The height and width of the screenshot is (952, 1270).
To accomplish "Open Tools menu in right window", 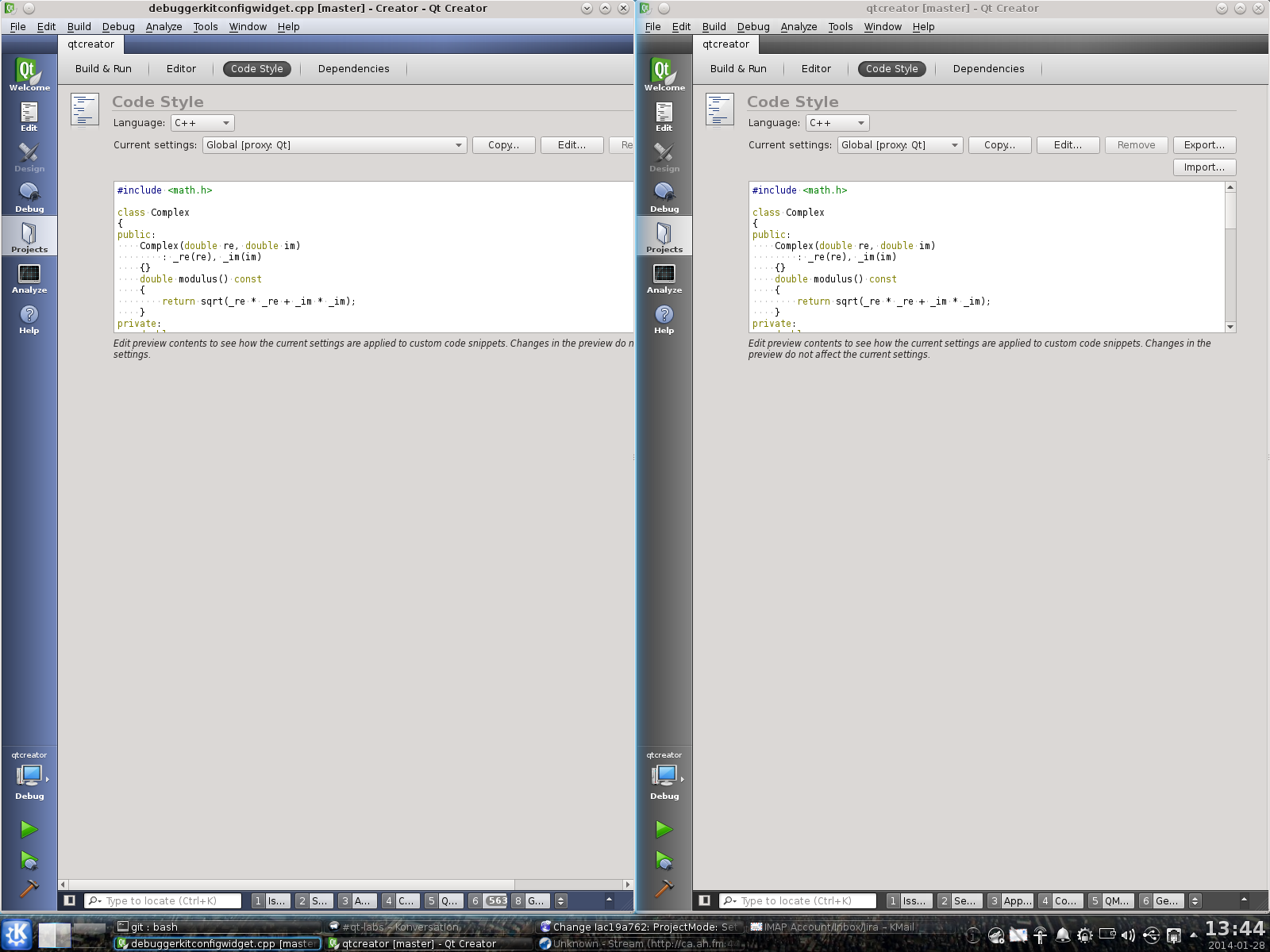I will (x=841, y=26).
